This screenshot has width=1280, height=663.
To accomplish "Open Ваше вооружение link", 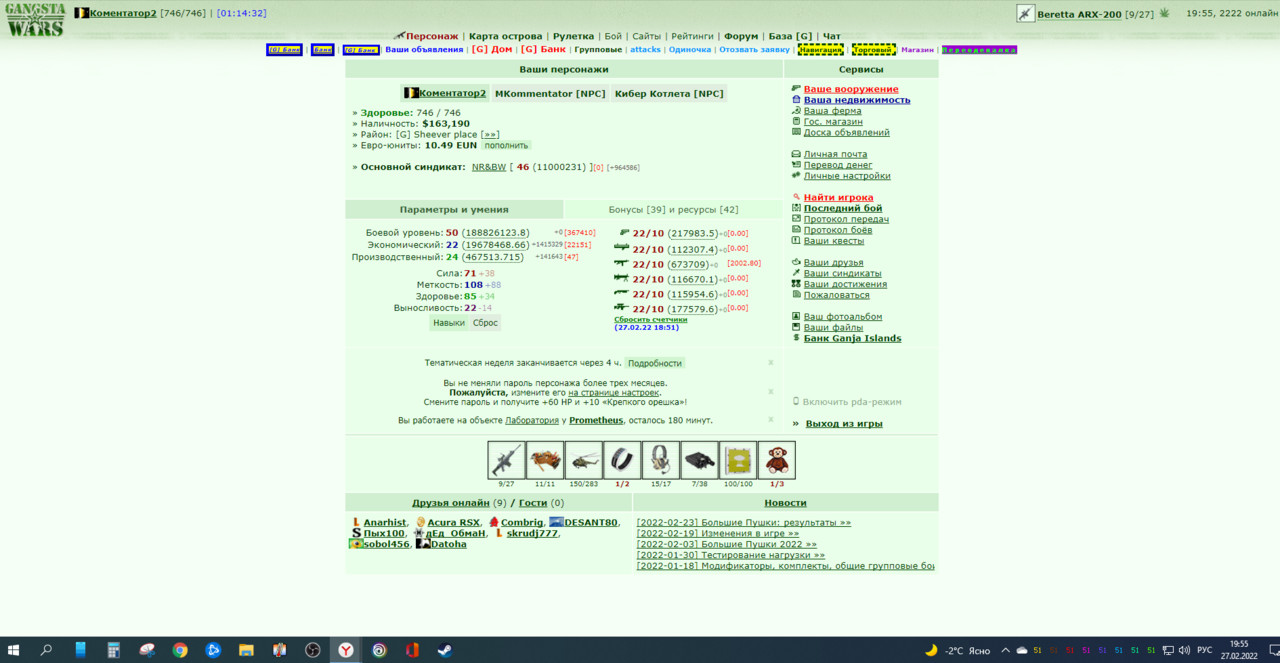I will (x=851, y=89).
